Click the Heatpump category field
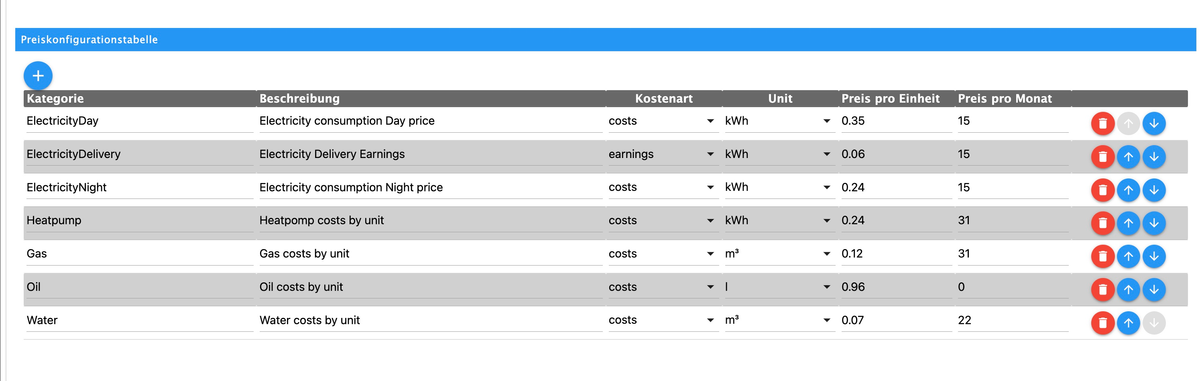Image resolution: width=1200 pixels, height=381 pixels. (x=138, y=221)
